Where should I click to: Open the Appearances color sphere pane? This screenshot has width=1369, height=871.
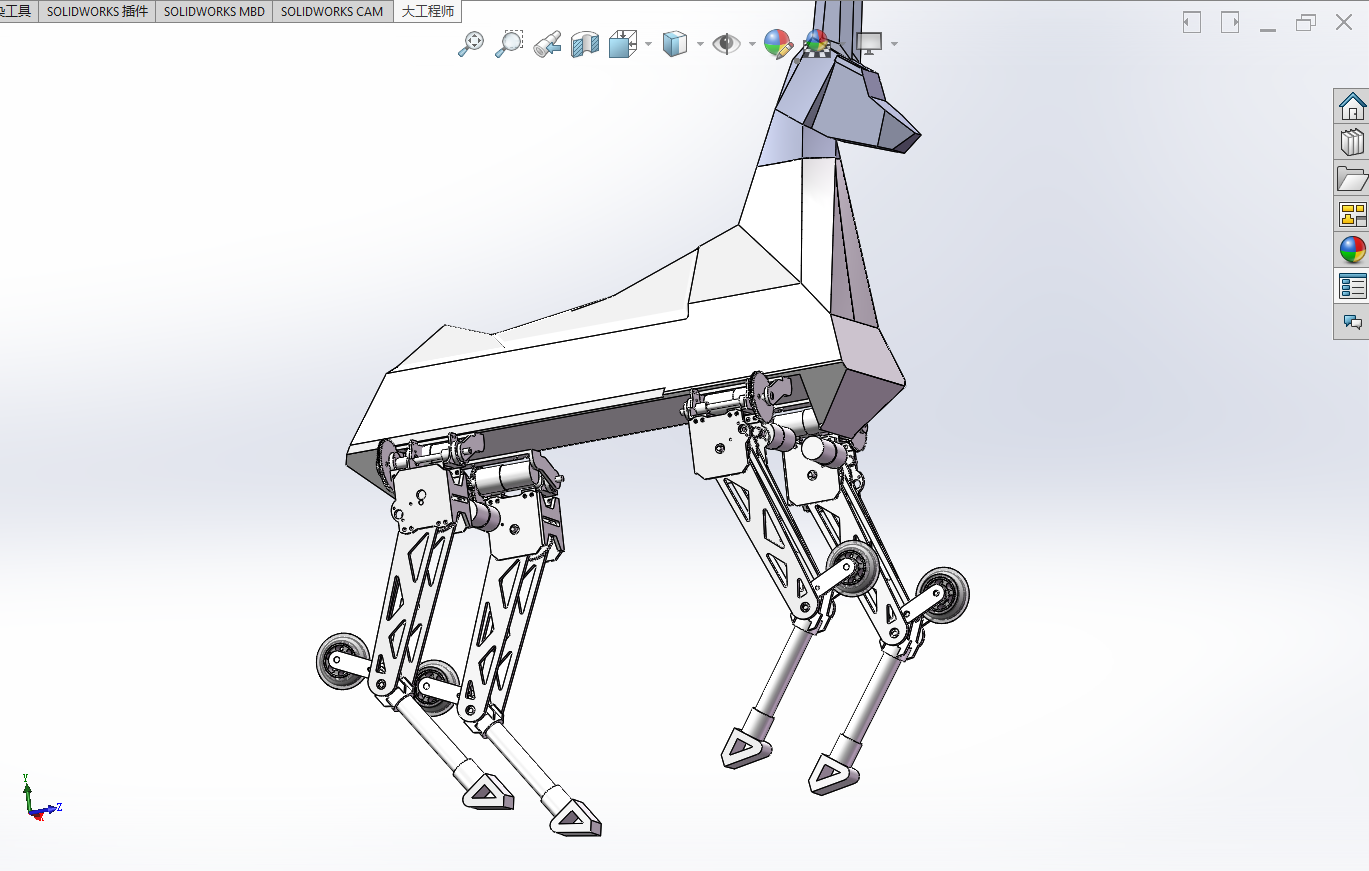click(1352, 250)
